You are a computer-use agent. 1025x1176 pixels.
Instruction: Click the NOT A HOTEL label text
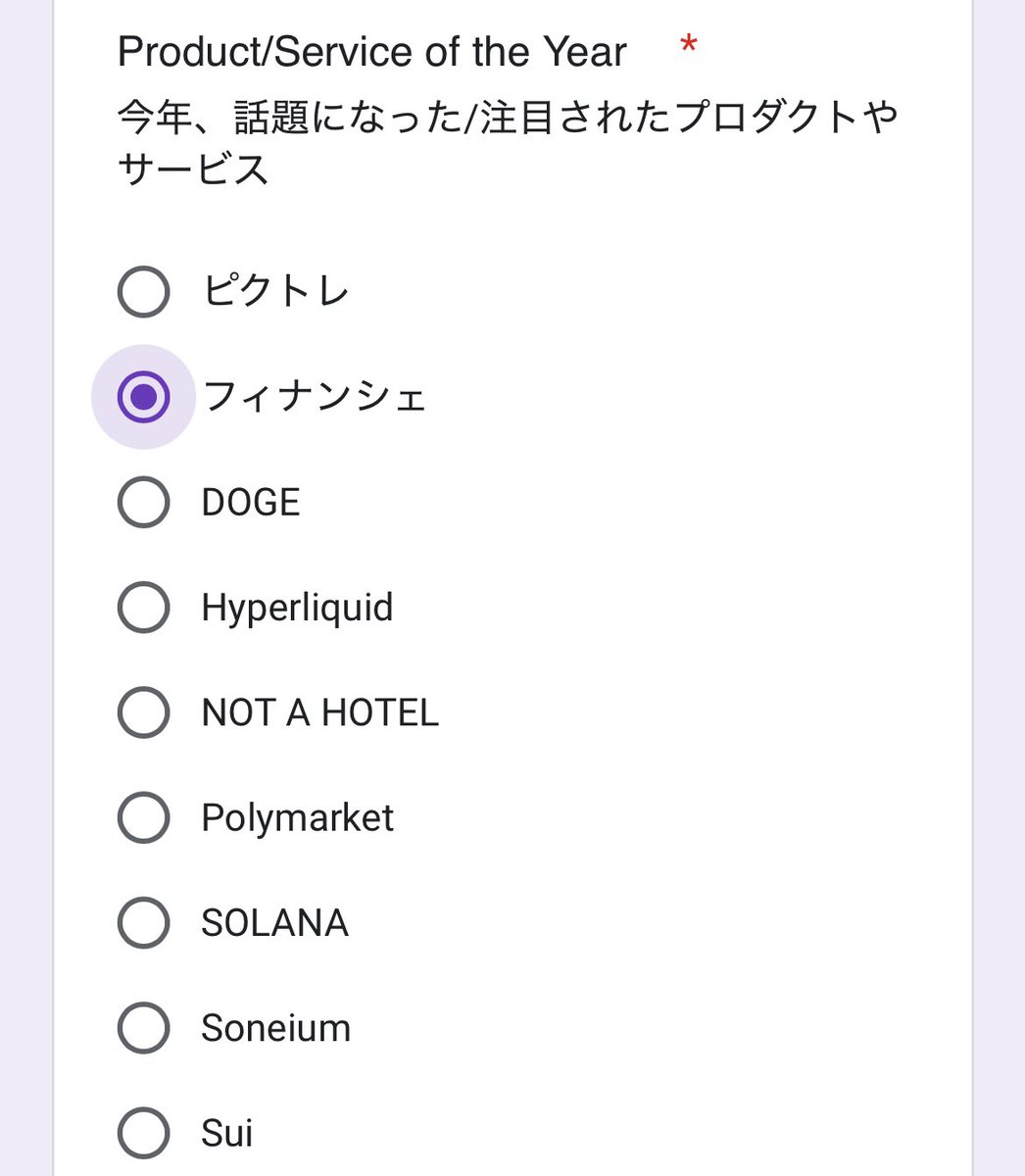click(x=320, y=712)
